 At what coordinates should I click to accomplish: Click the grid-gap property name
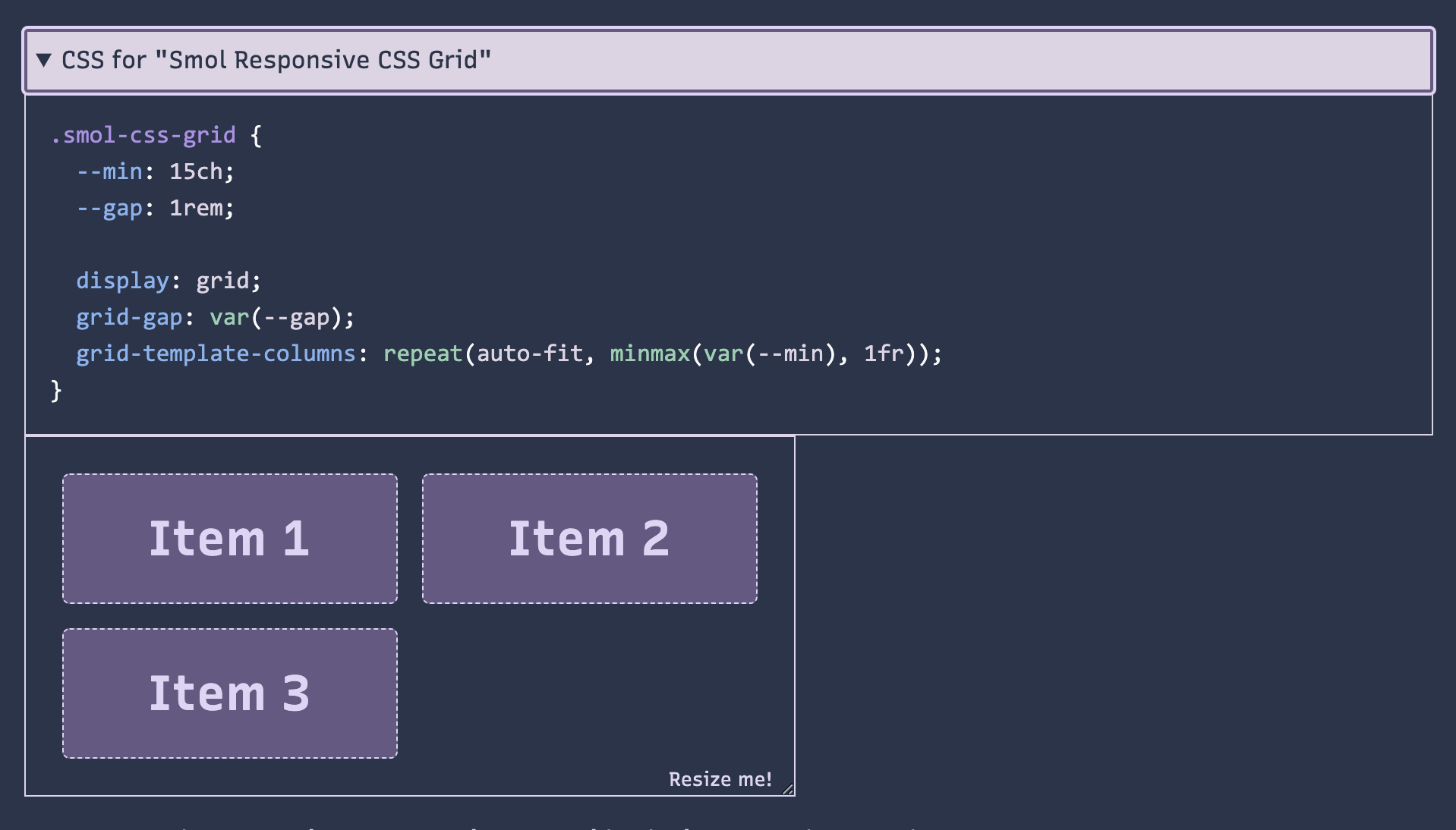tap(129, 317)
